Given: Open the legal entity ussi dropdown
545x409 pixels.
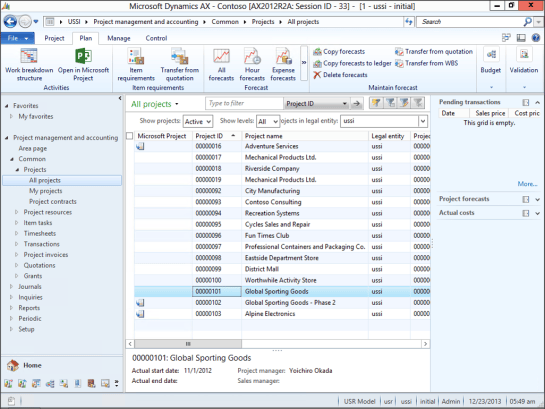Looking at the screenshot, I should [x=423, y=121].
